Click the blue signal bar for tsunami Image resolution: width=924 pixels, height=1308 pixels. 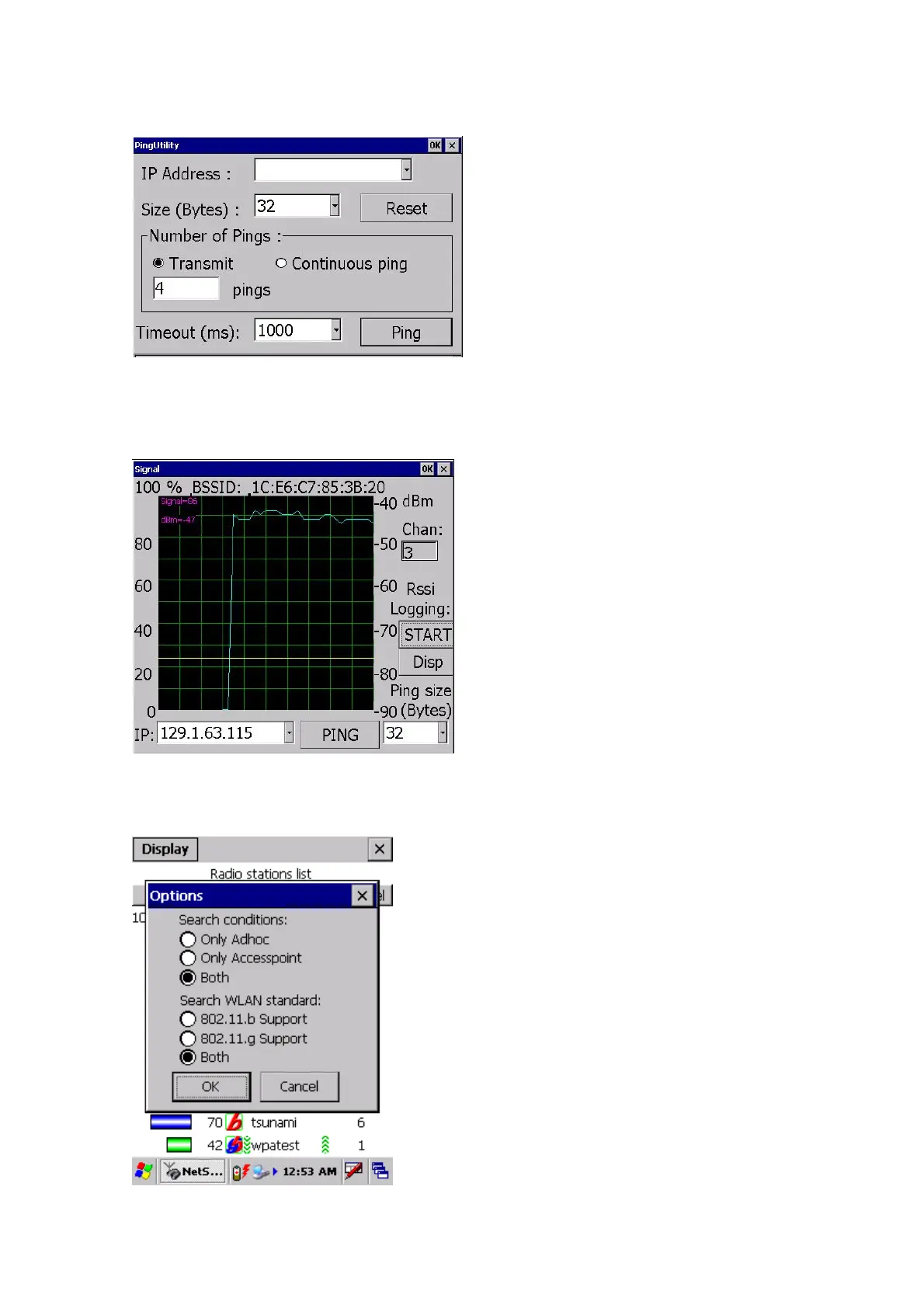(x=171, y=1122)
